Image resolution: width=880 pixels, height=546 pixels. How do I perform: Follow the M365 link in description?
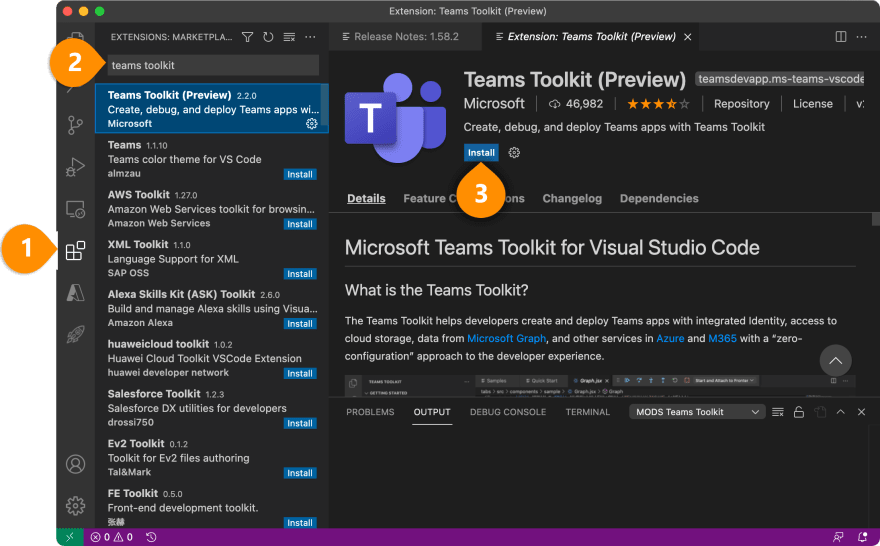tap(722, 338)
